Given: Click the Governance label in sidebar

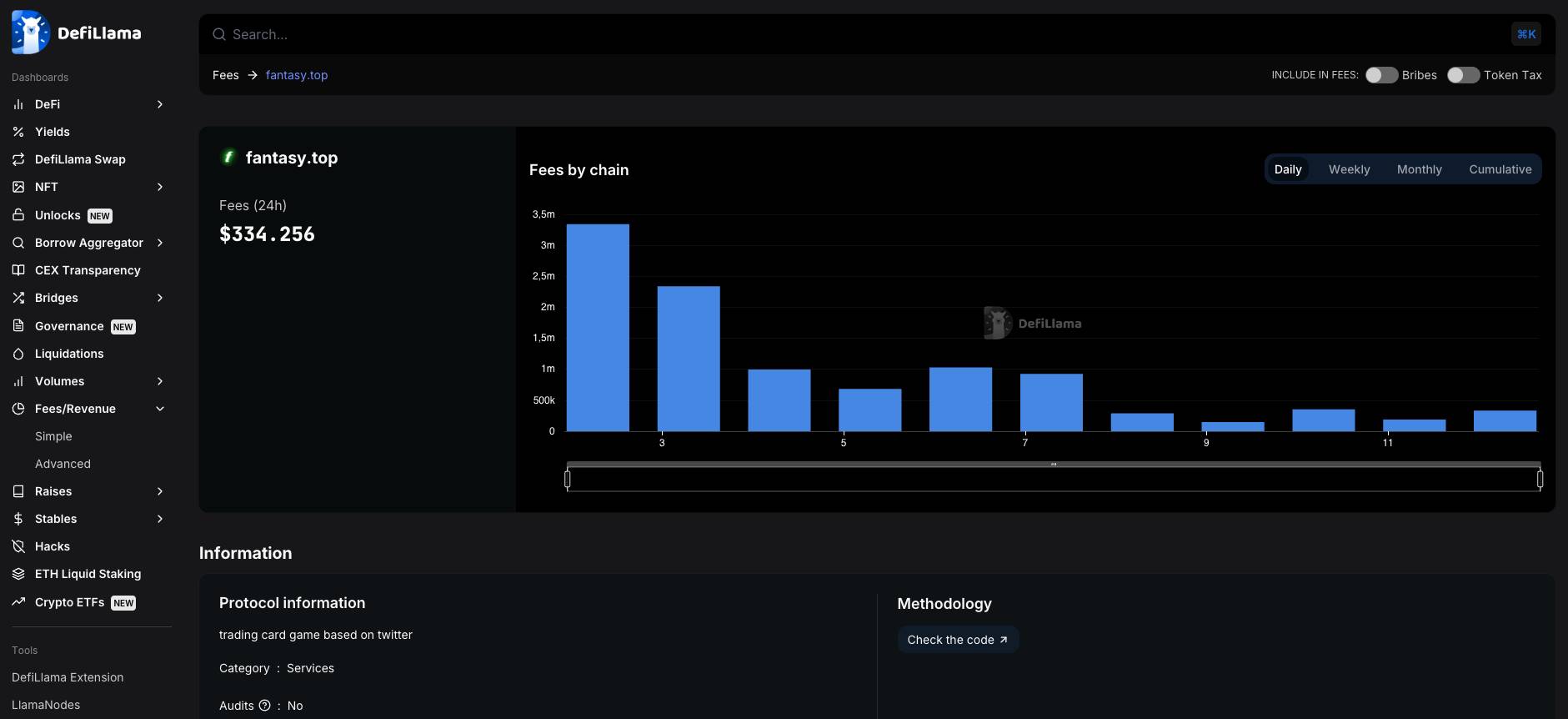Looking at the screenshot, I should (69, 326).
